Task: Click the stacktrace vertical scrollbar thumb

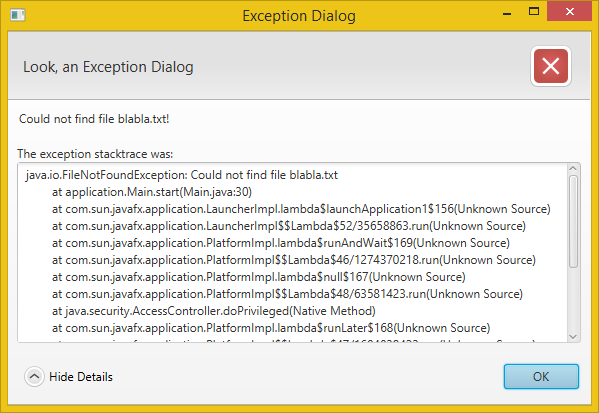Action: pyautogui.click(x=573, y=221)
